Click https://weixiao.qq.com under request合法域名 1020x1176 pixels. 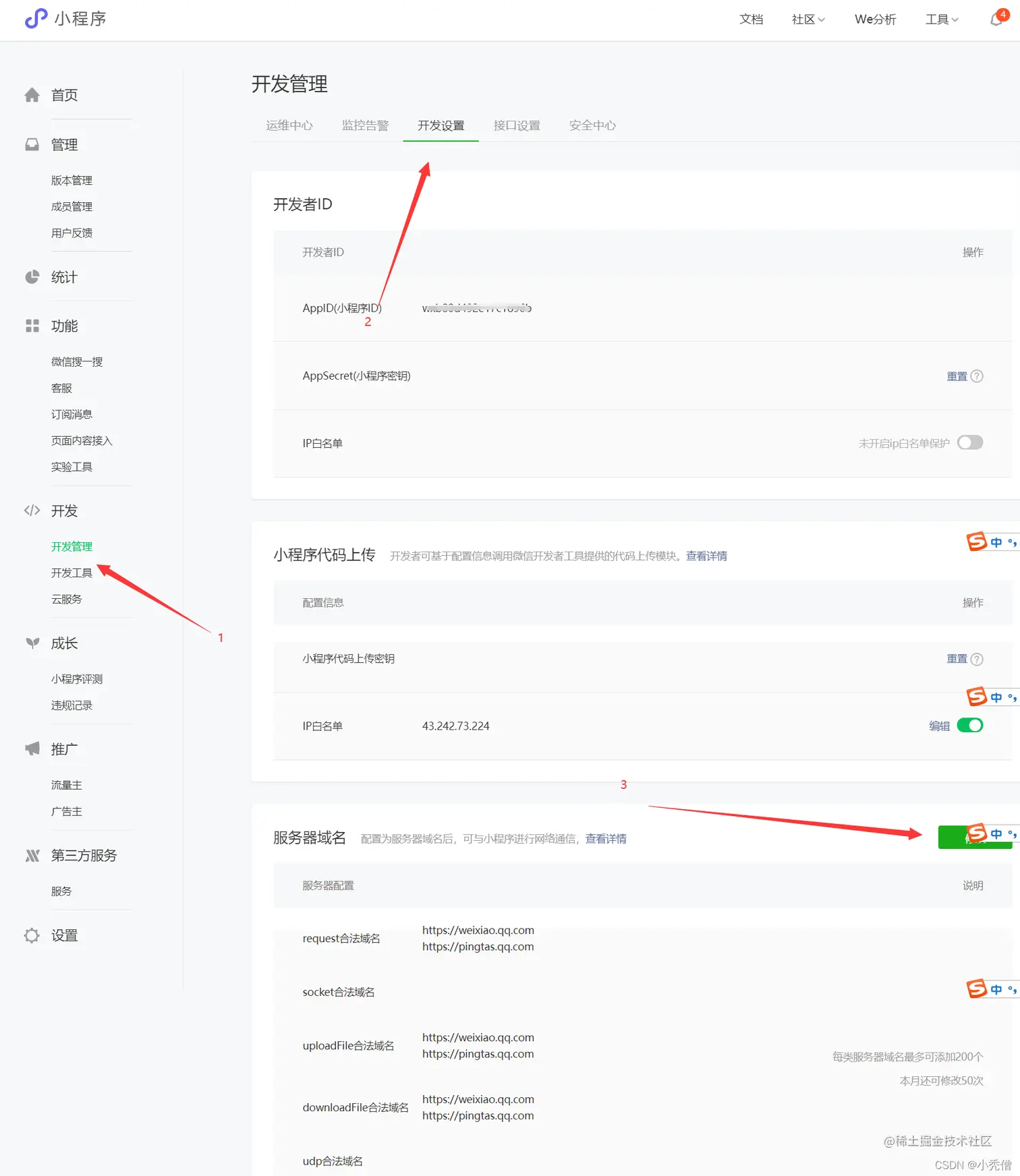pyautogui.click(x=478, y=930)
